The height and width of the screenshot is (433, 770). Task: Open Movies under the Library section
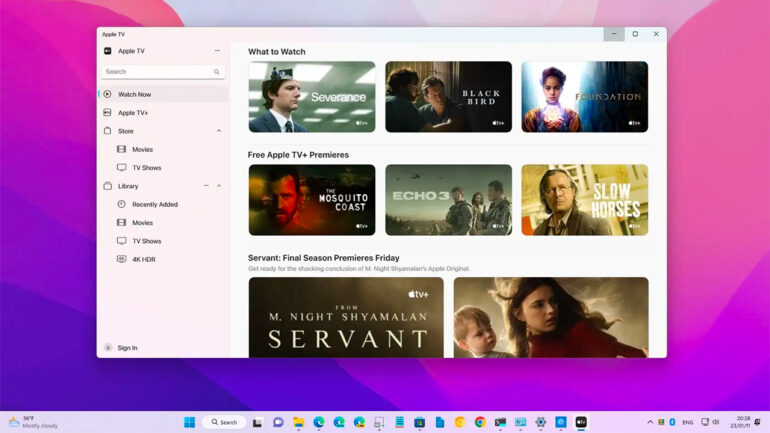tap(142, 223)
